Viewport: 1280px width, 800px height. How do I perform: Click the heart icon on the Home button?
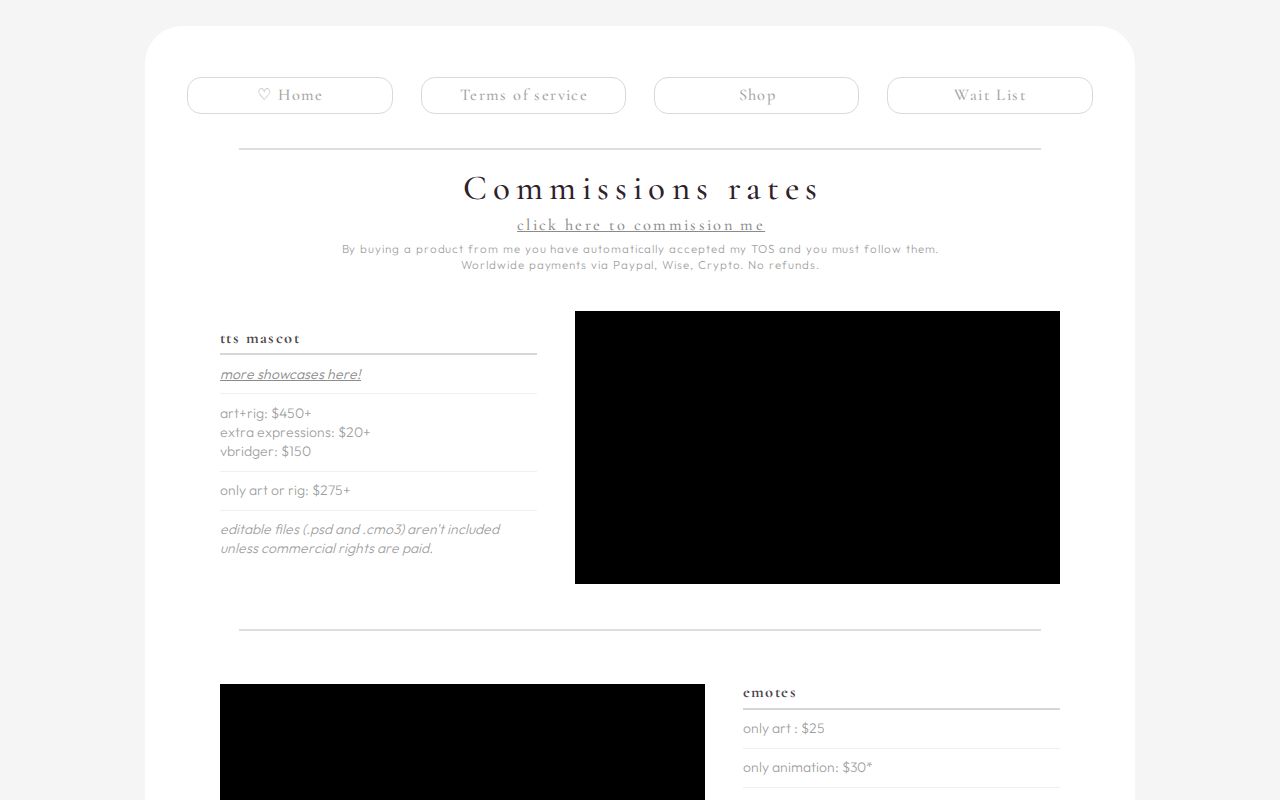264,95
